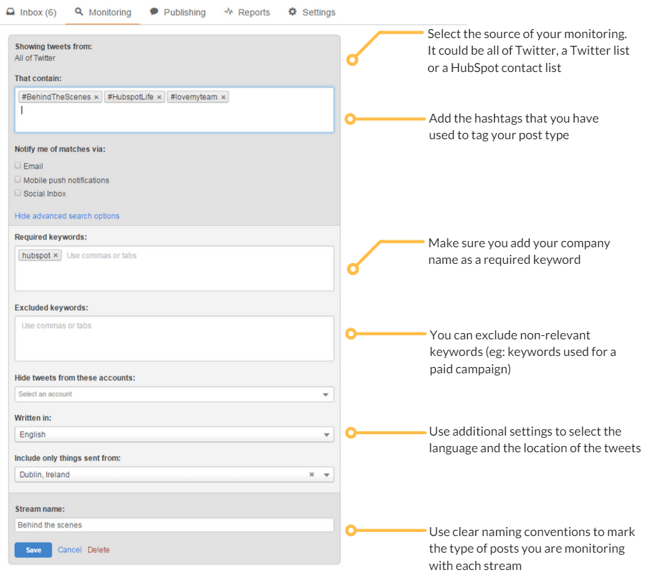Save the monitoring stream
This screenshot has width=650, height=579.
(33, 550)
